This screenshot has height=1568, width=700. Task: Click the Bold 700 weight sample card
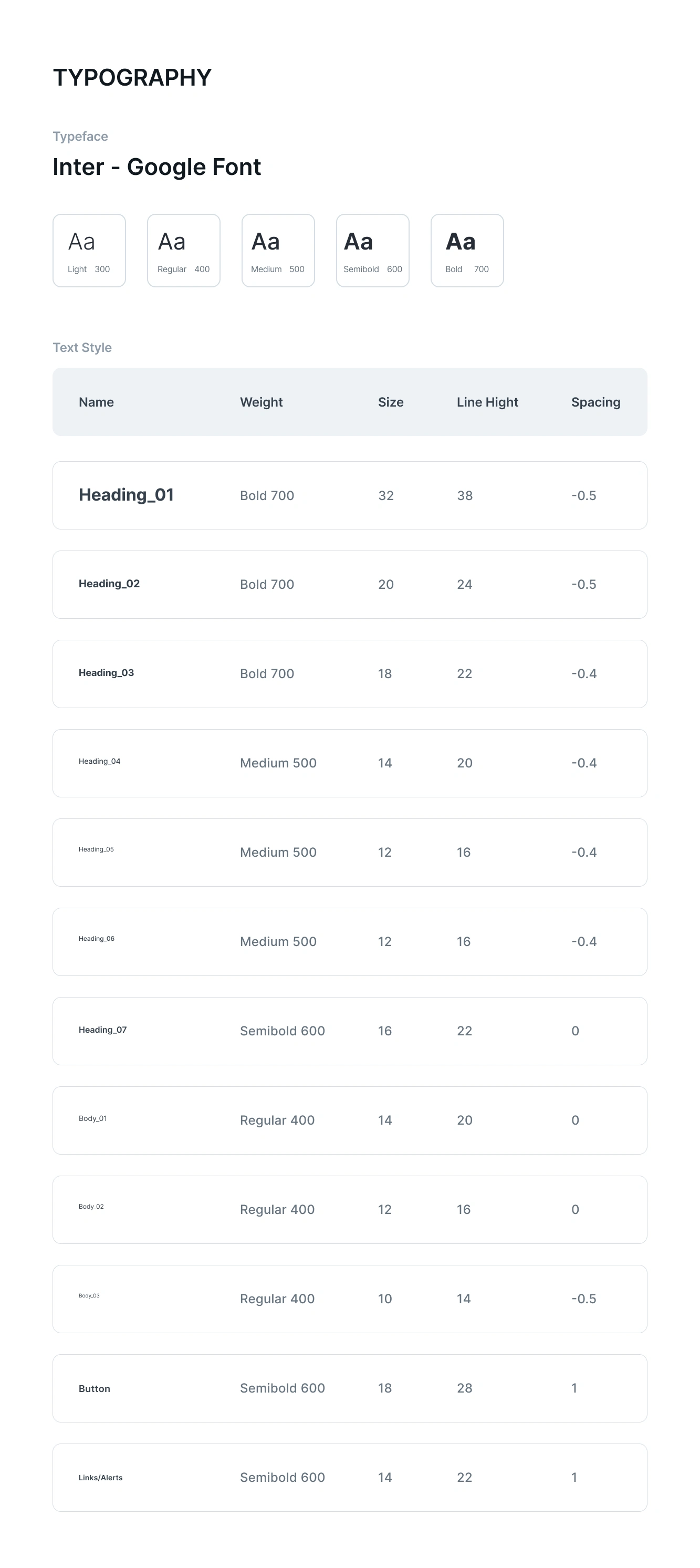pos(467,250)
